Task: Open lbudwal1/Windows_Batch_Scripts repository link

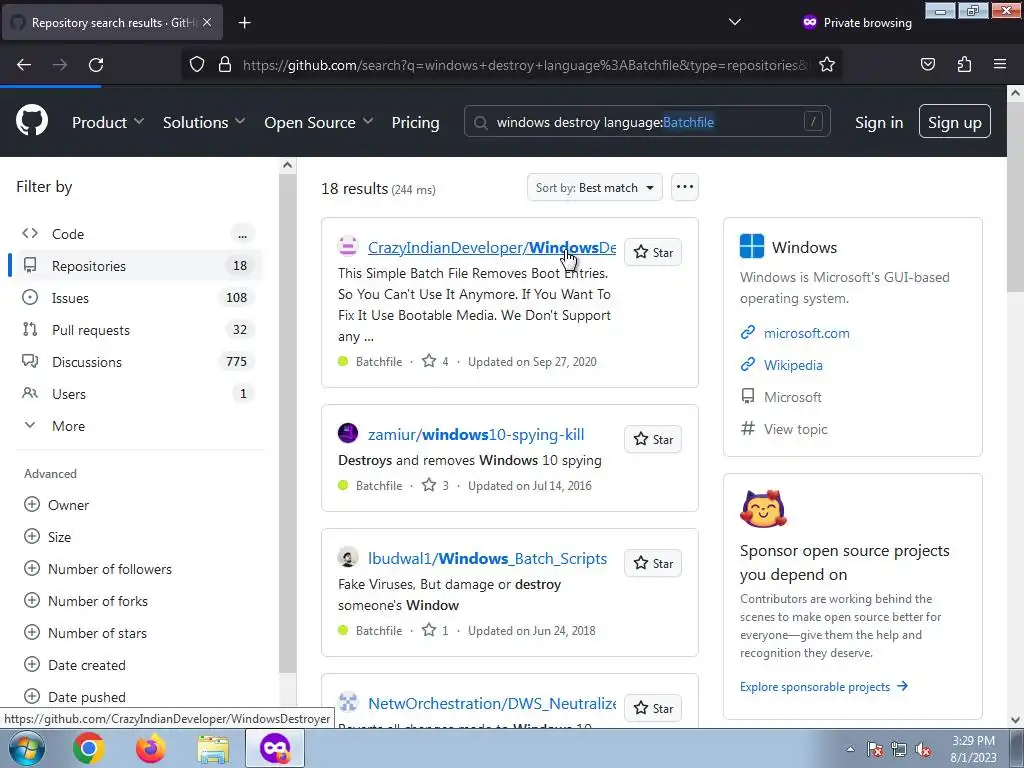Action: pyautogui.click(x=487, y=558)
